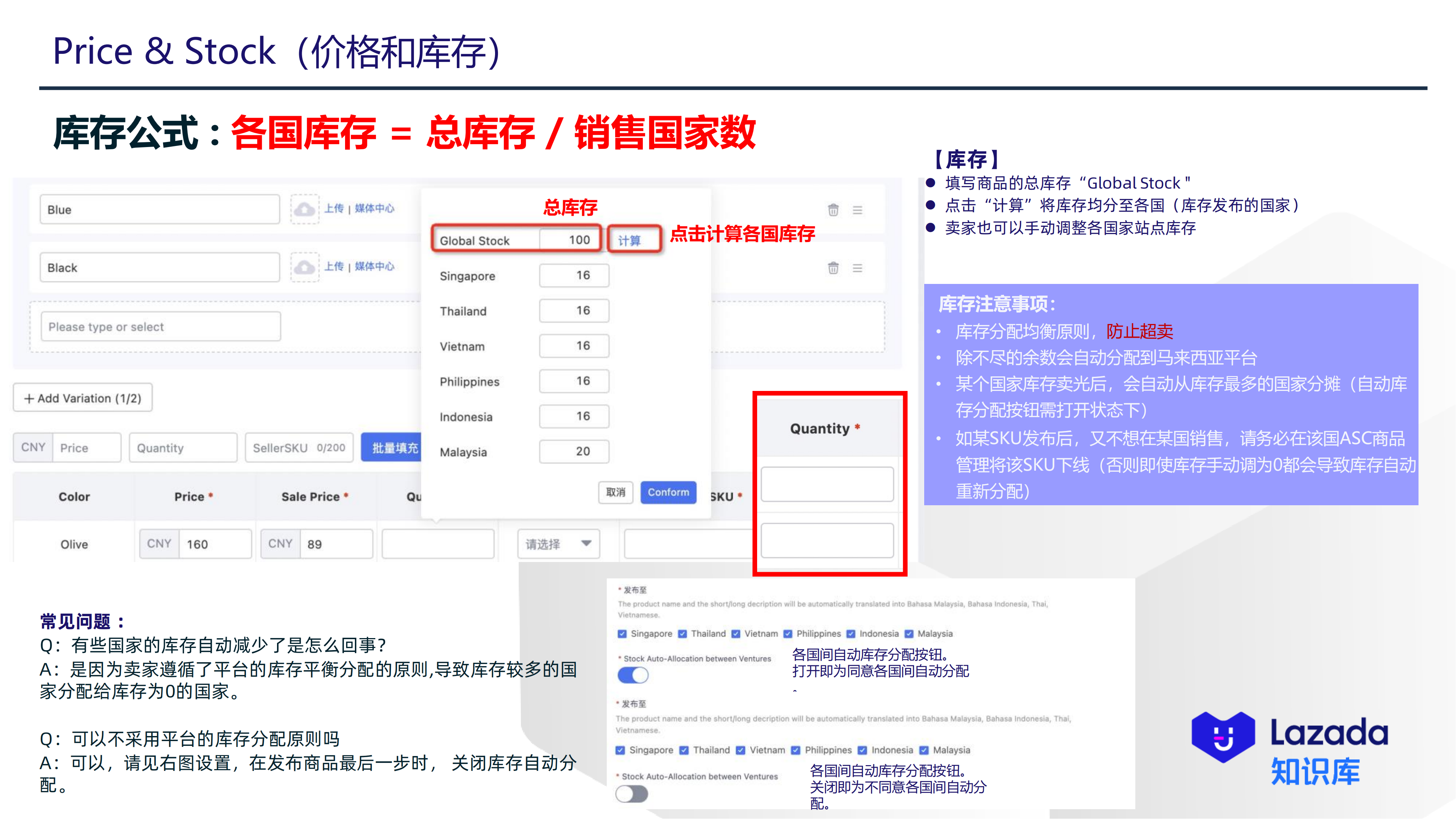Click the drag handle icon on Black row
Screen dimensions: 1456x819
click(x=858, y=267)
